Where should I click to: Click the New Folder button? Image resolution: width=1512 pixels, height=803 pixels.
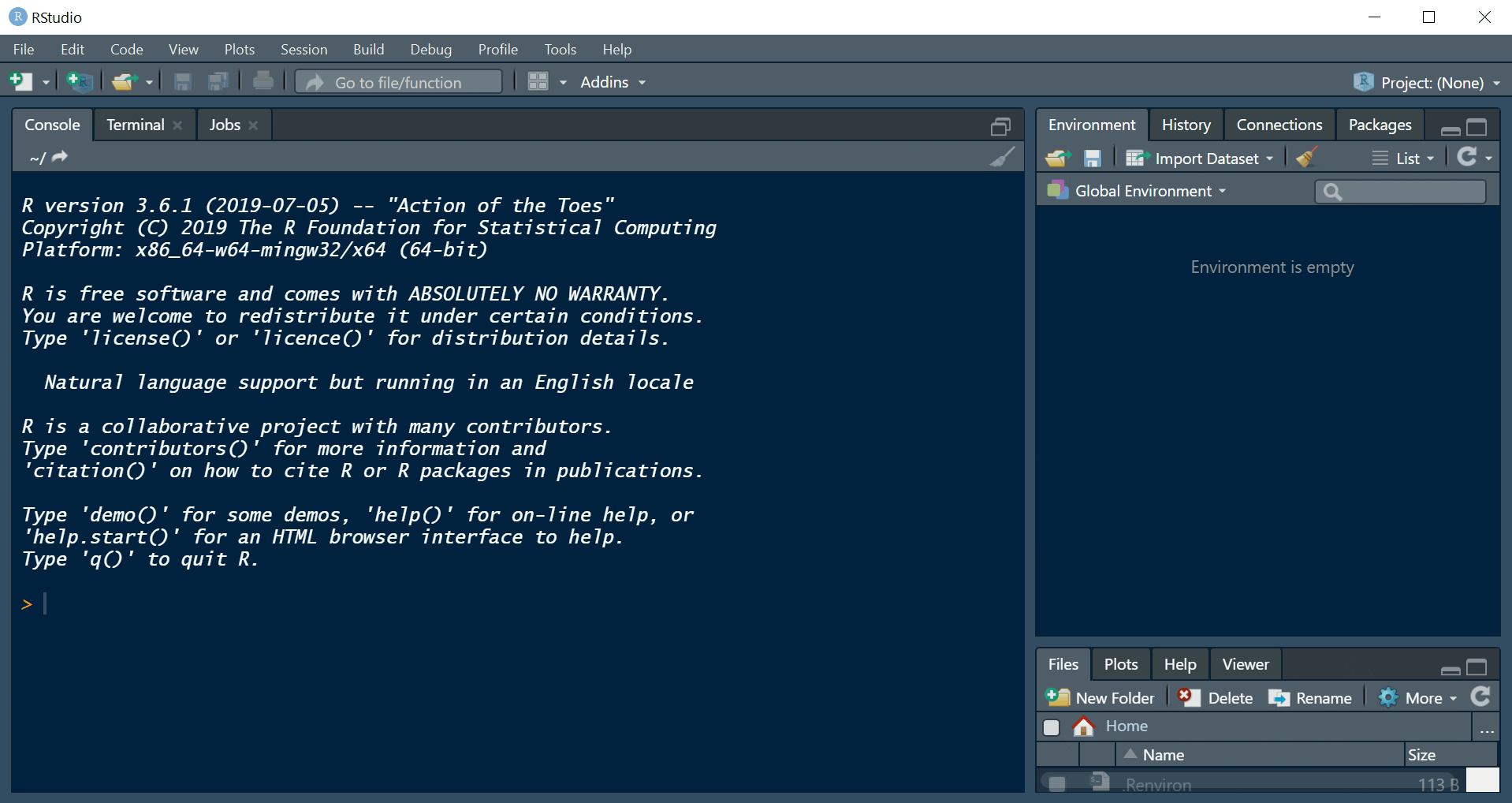(x=1100, y=698)
